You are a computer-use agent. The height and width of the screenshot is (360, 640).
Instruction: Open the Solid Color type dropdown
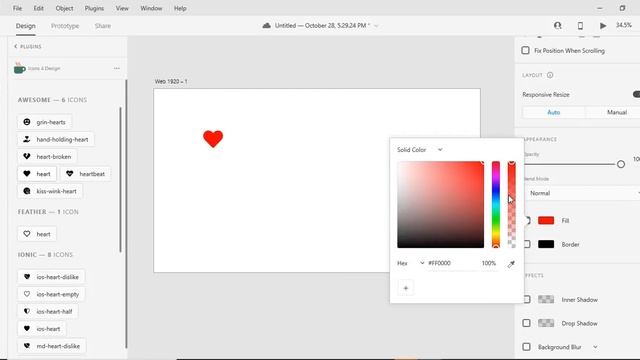point(420,150)
